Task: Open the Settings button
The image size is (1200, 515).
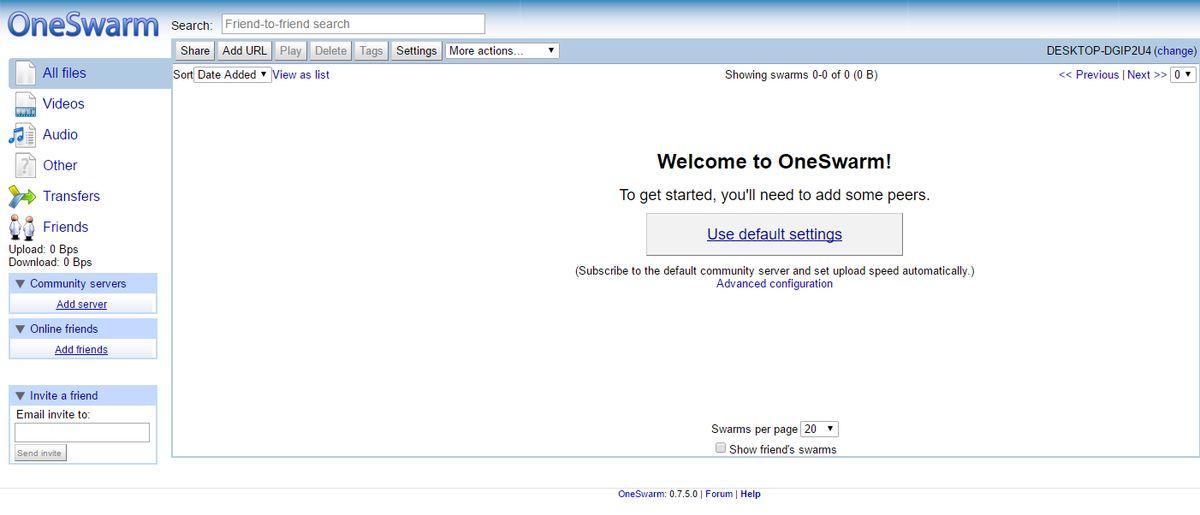Action: coord(416,51)
